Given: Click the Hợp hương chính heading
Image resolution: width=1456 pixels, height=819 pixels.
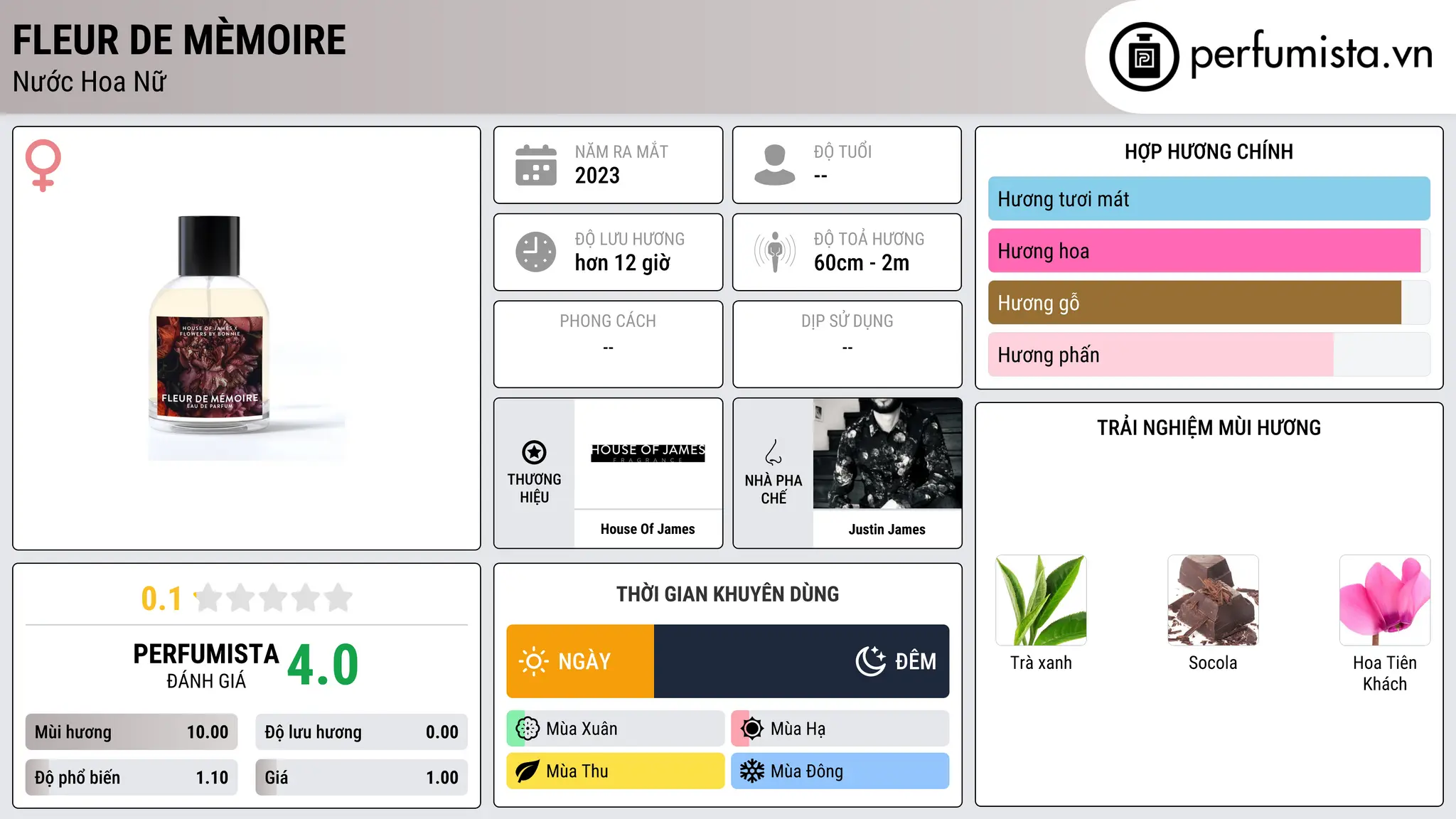Looking at the screenshot, I should (1209, 151).
